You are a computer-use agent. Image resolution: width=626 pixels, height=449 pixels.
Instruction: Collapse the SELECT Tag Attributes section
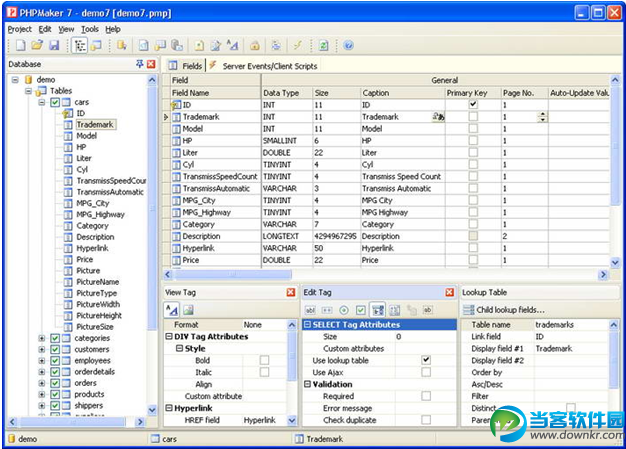307,324
